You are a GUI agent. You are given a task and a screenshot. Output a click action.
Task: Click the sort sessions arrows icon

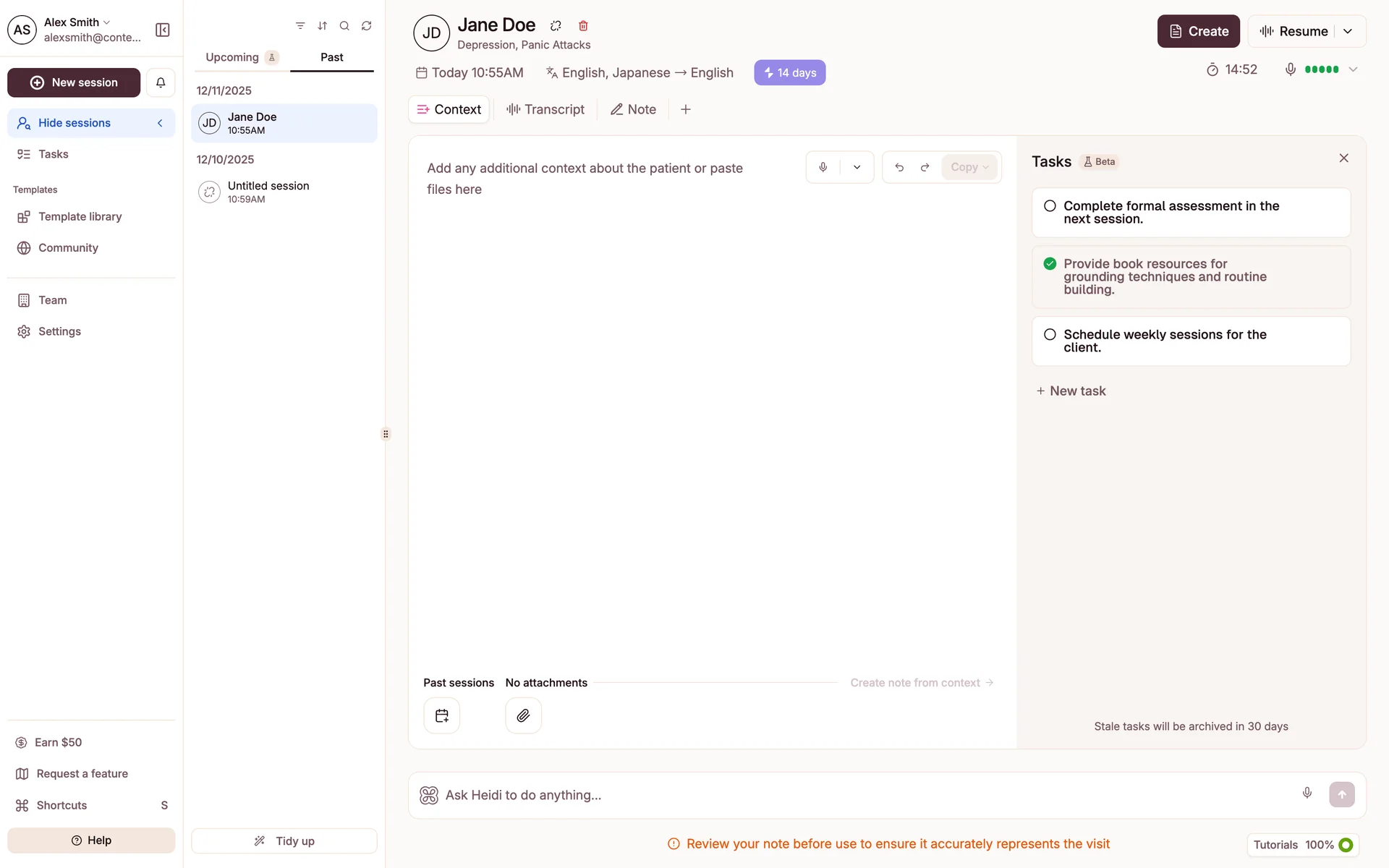pyautogui.click(x=323, y=26)
